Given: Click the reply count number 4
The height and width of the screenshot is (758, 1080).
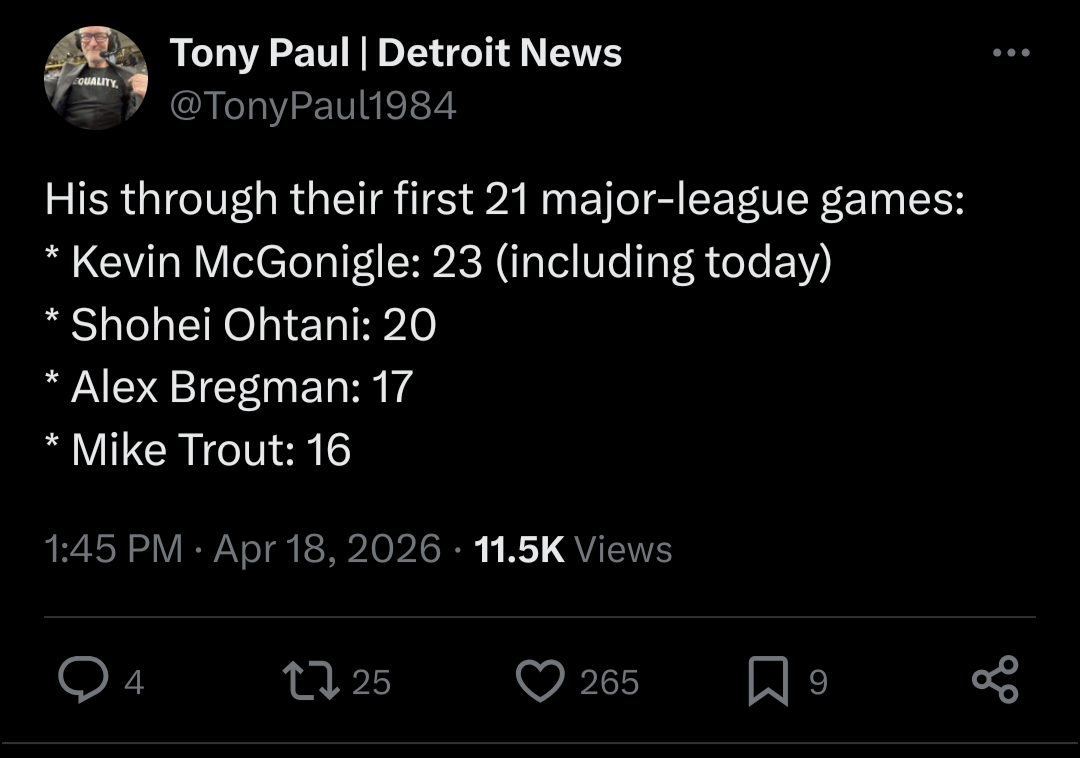Looking at the screenshot, I should (x=134, y=682).
